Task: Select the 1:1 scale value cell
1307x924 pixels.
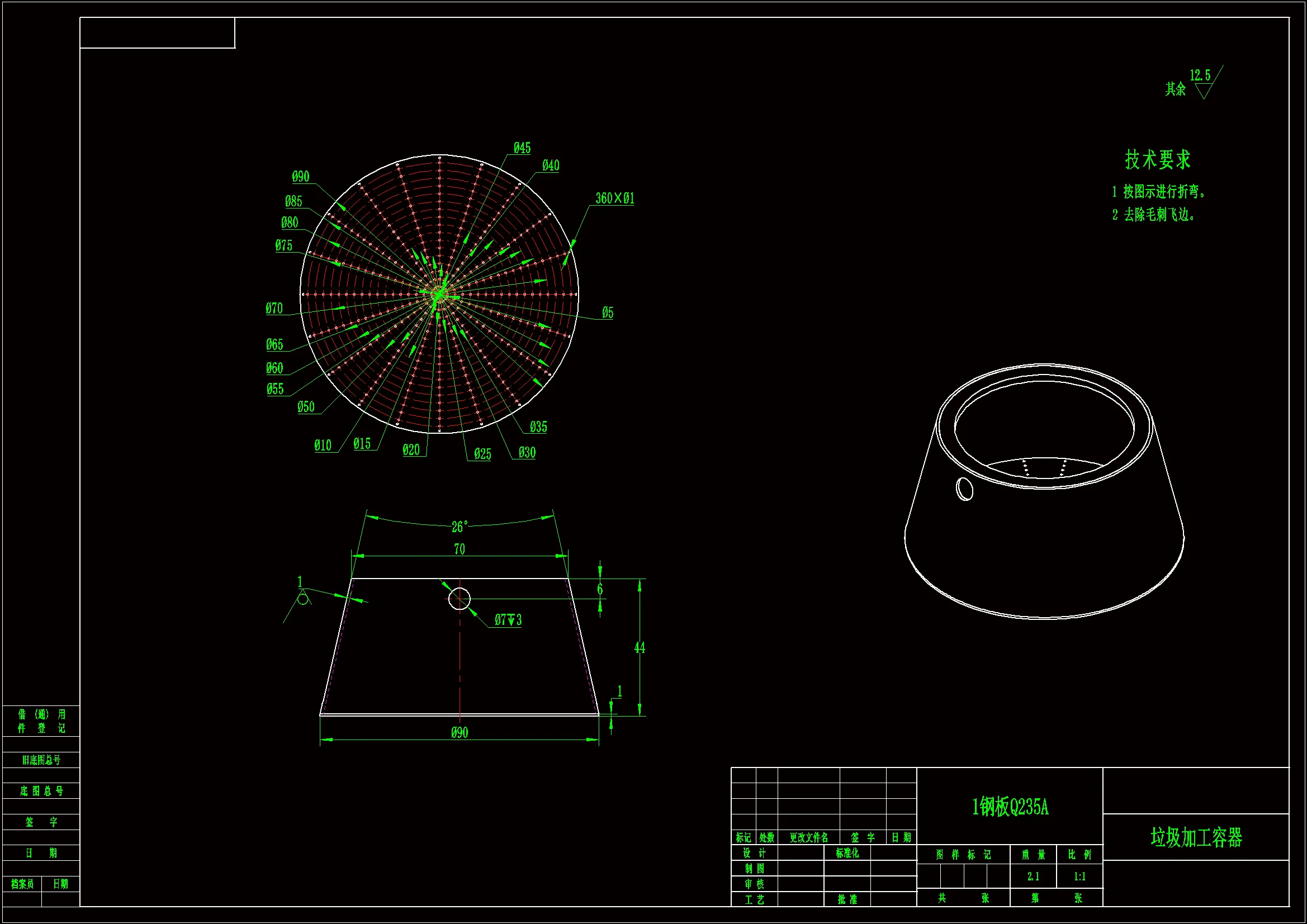Action: point(1079,876)
